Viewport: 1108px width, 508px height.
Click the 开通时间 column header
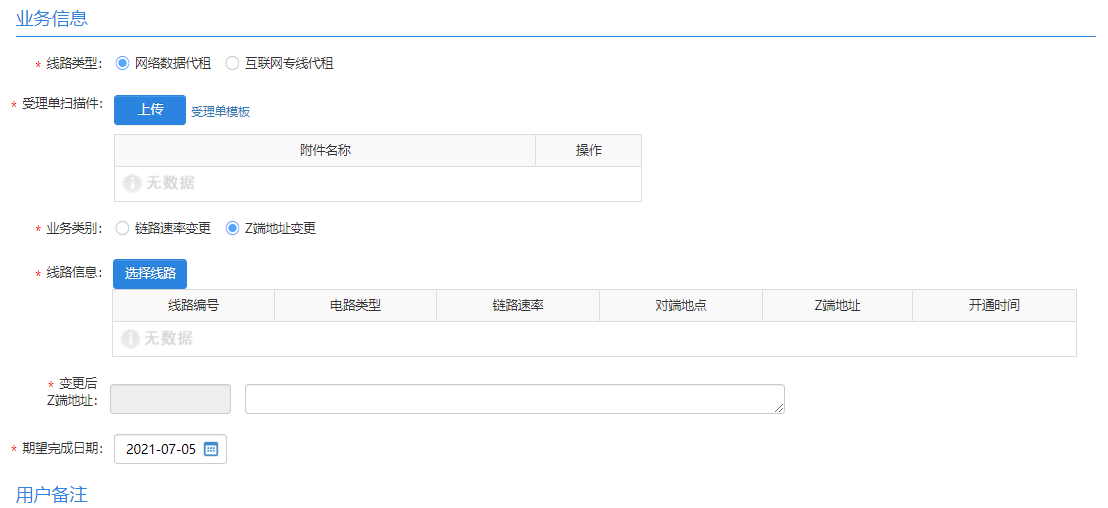click(994, 306)
